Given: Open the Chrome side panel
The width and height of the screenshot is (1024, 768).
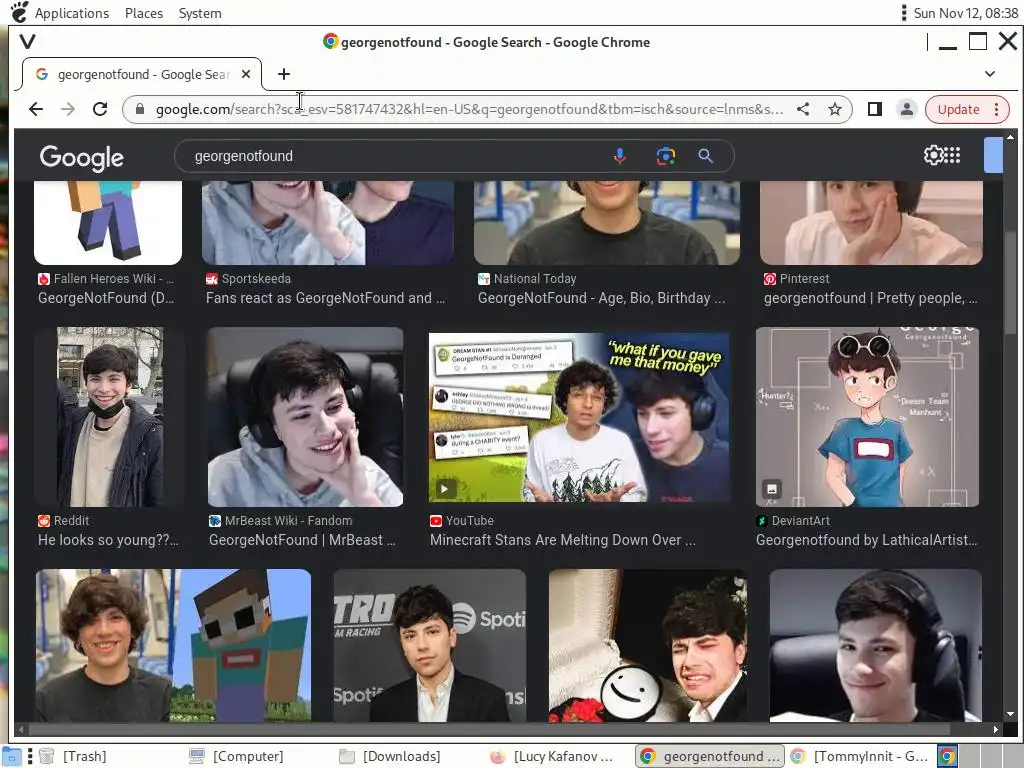Looking at the screenshot, I should 874,109.
